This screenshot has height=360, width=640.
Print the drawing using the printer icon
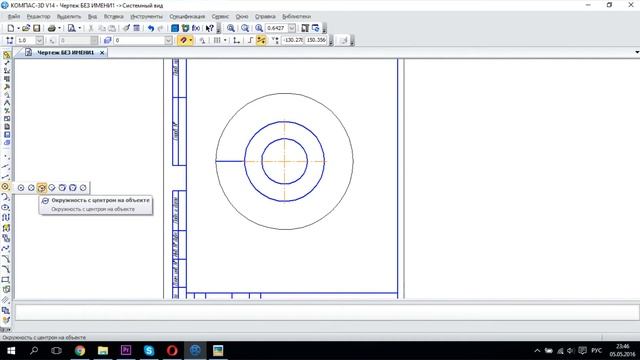coord(51,28)
